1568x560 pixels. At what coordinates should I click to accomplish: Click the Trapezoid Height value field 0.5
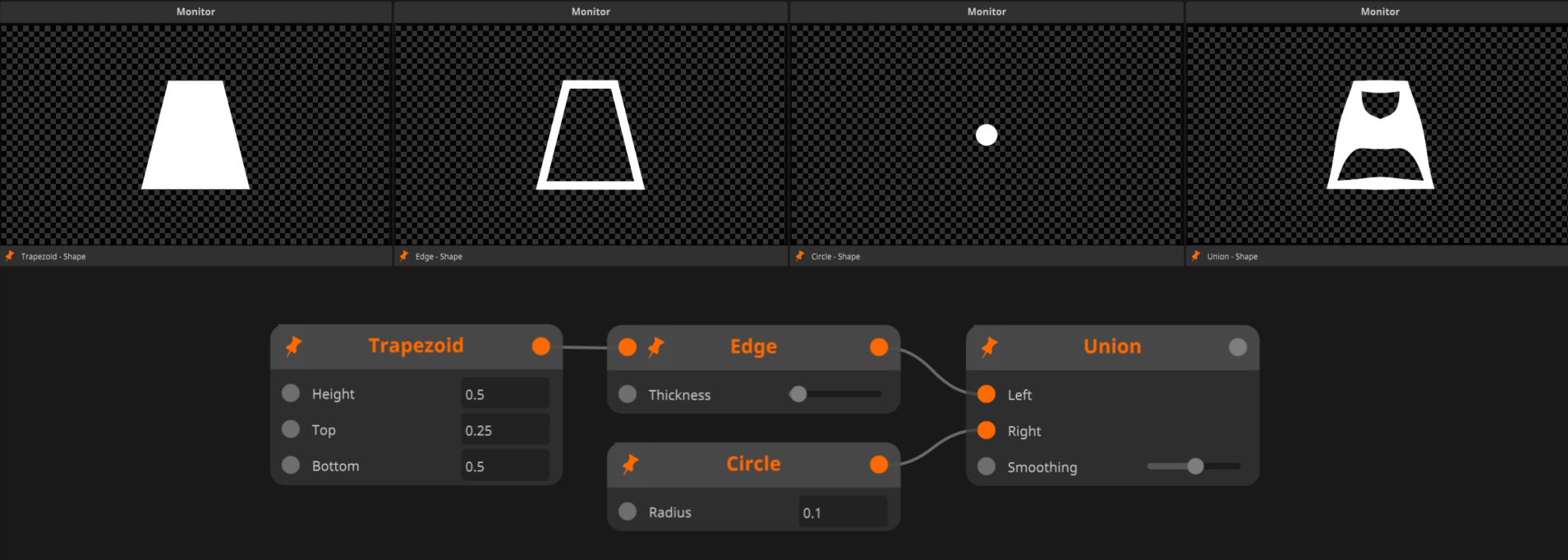505,394
